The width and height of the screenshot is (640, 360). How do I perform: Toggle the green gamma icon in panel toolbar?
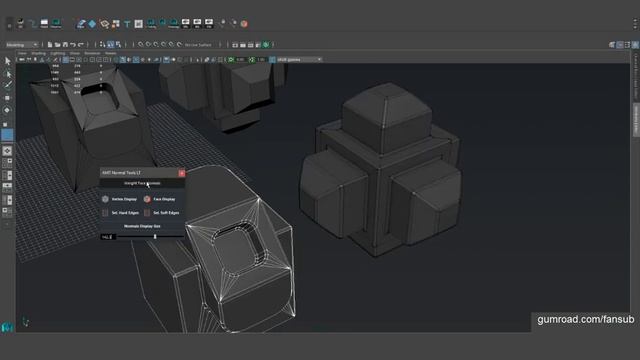coord(251,60)
